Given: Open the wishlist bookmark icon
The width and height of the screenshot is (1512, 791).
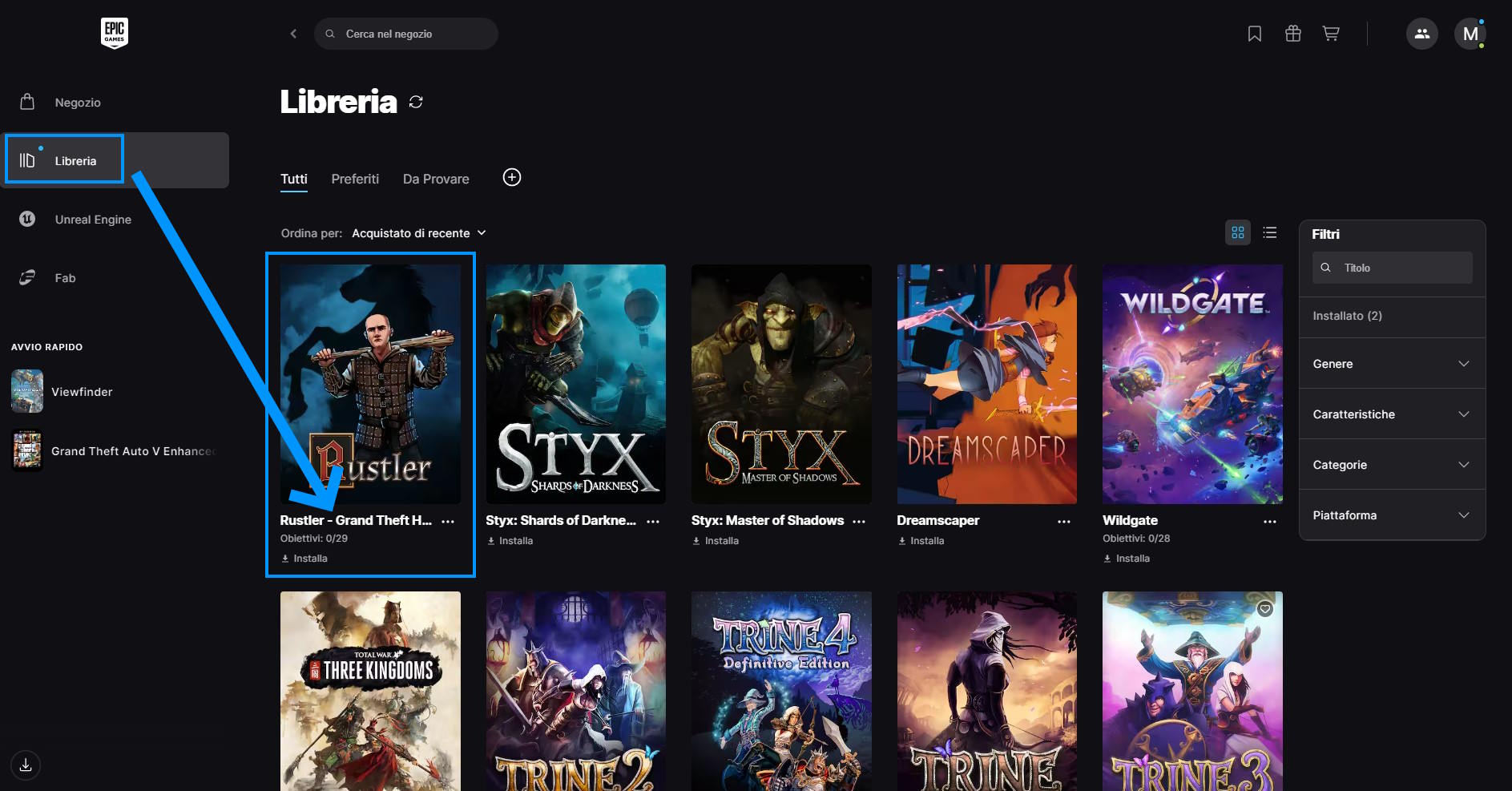Looking at the screenshot, I should [x=1254, y=34].
